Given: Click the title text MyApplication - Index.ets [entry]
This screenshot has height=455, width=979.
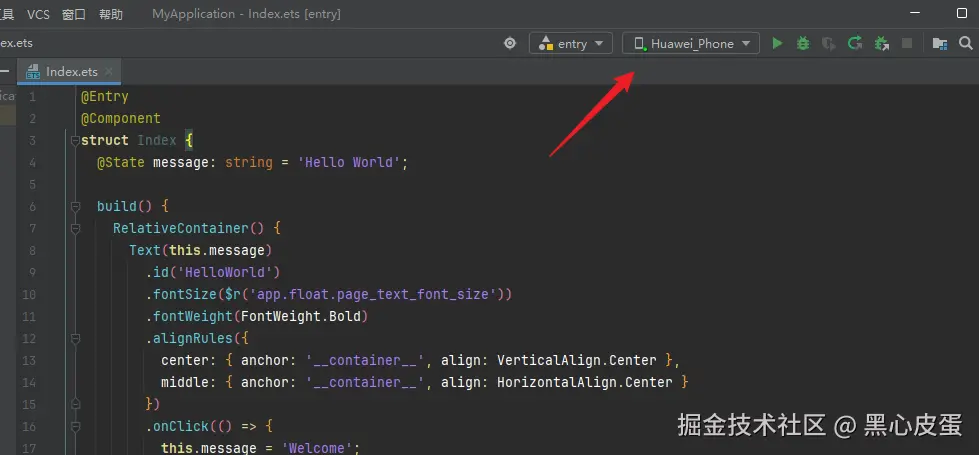Looking at the screenshot, I should point(246,14).
